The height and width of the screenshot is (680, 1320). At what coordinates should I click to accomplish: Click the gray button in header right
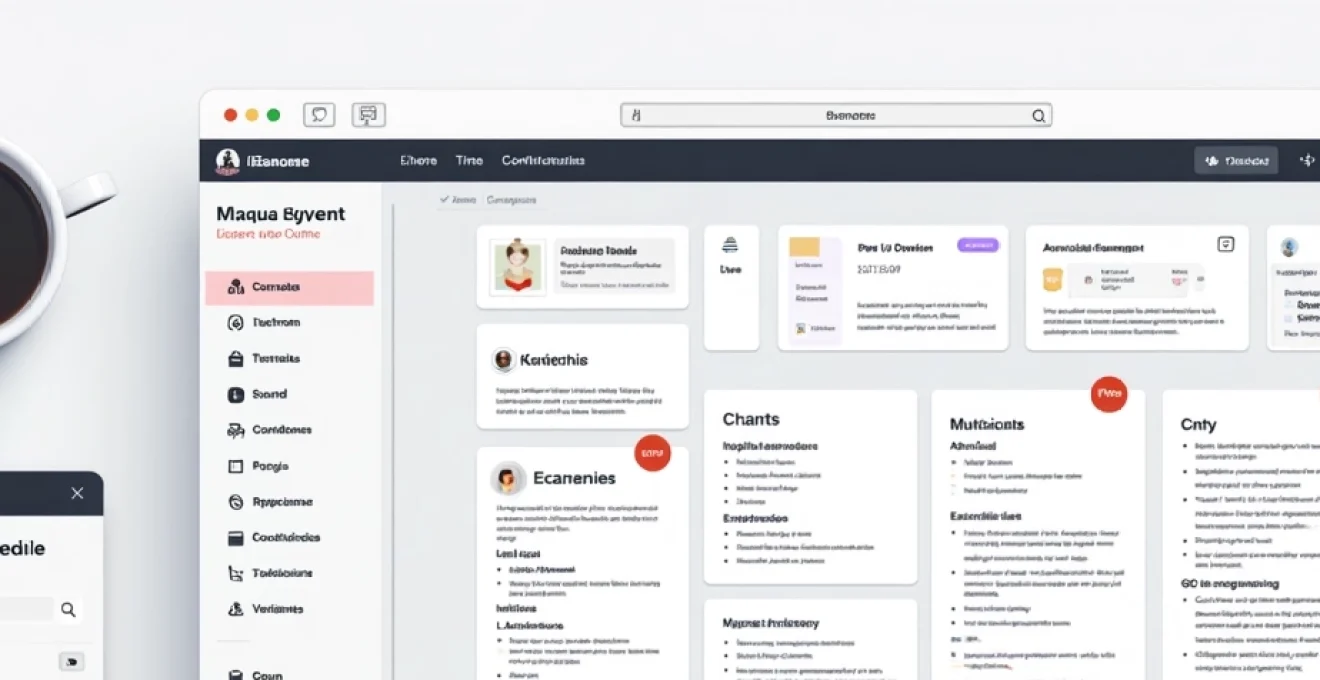(1236, 160)
